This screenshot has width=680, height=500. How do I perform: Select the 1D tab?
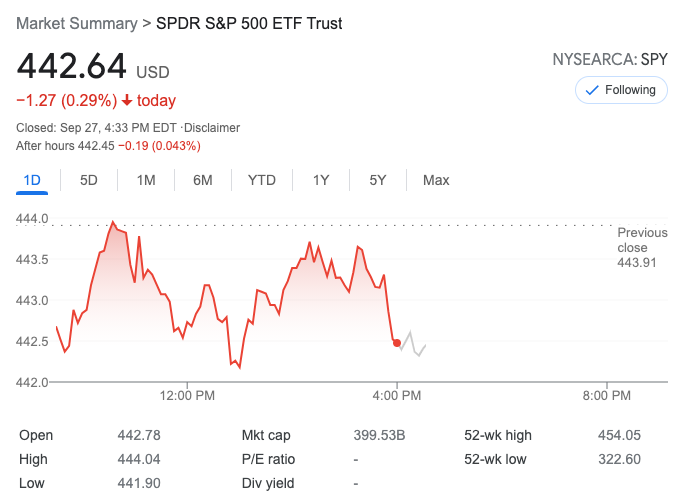pos(32,180)
